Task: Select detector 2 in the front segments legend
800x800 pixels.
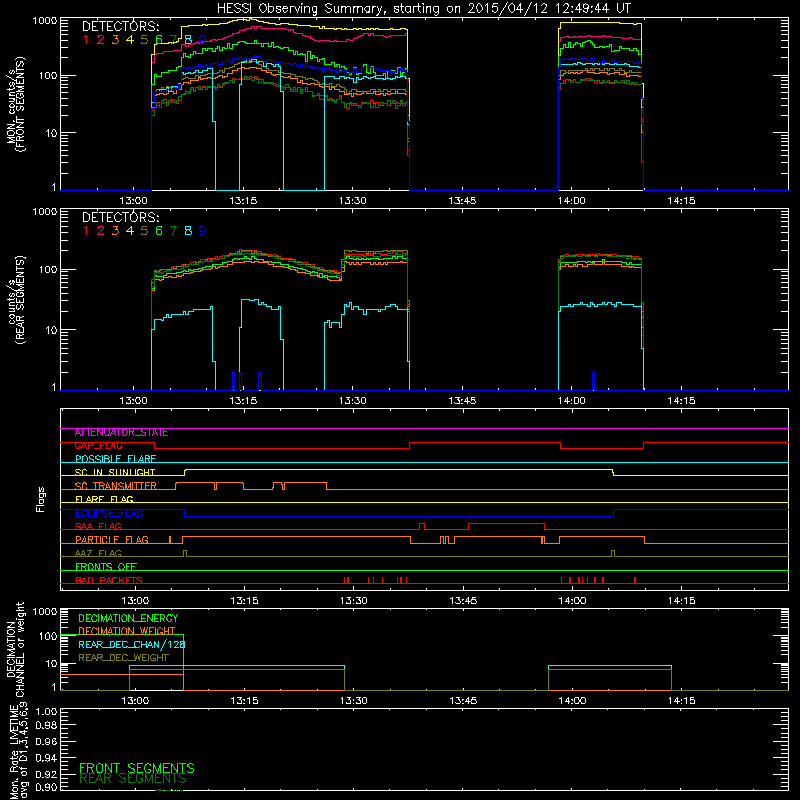Action: click(101, 40)
